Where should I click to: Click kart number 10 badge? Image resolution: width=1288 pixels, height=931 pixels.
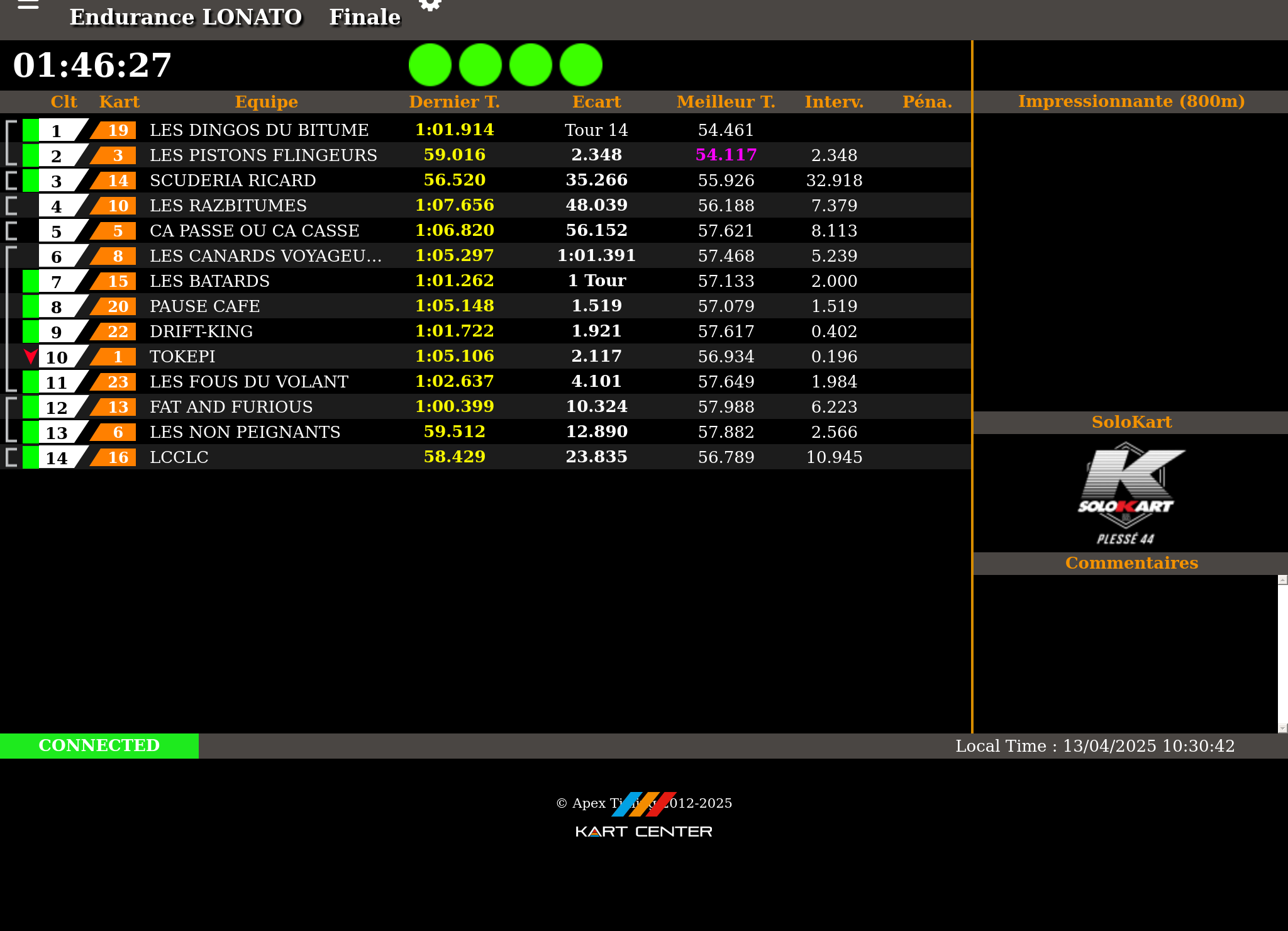click(113, 206)
